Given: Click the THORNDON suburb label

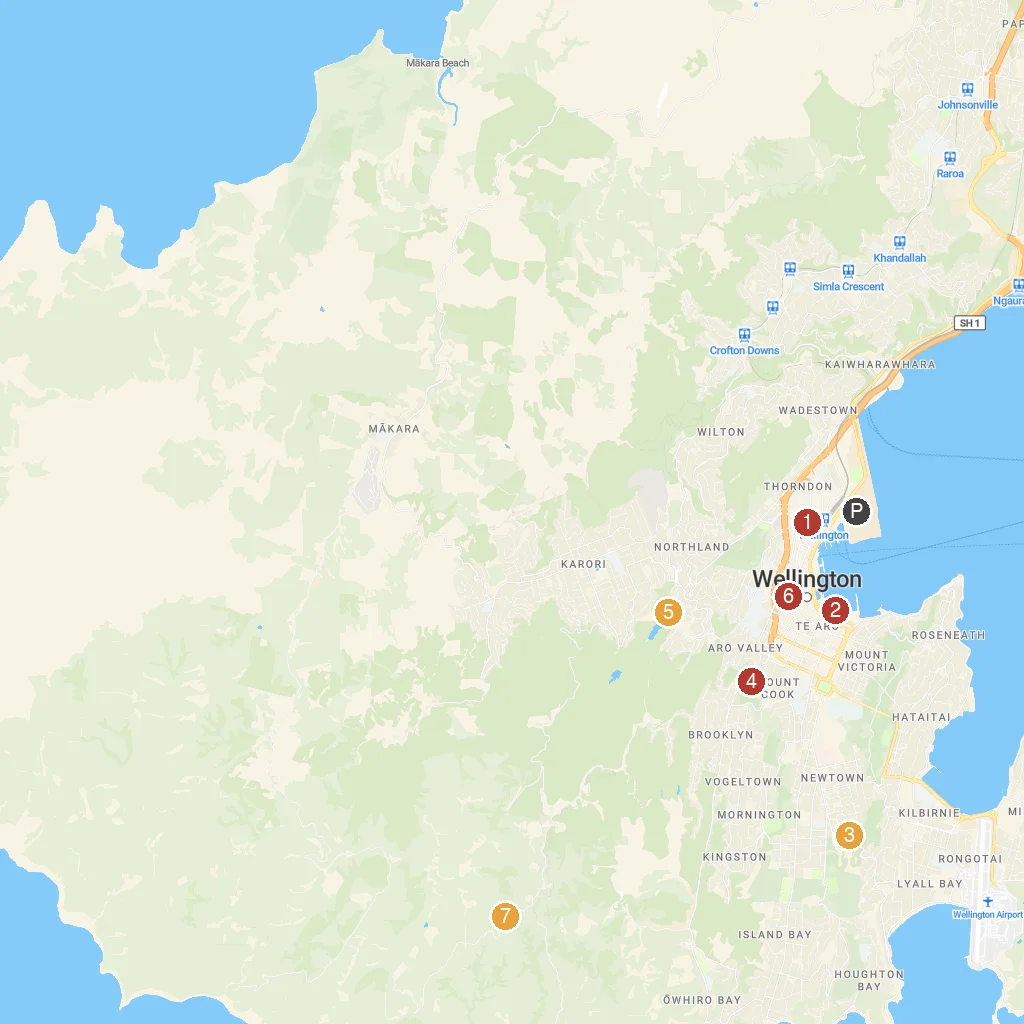Looking at the screenshot, I should (x=798, y=487).
